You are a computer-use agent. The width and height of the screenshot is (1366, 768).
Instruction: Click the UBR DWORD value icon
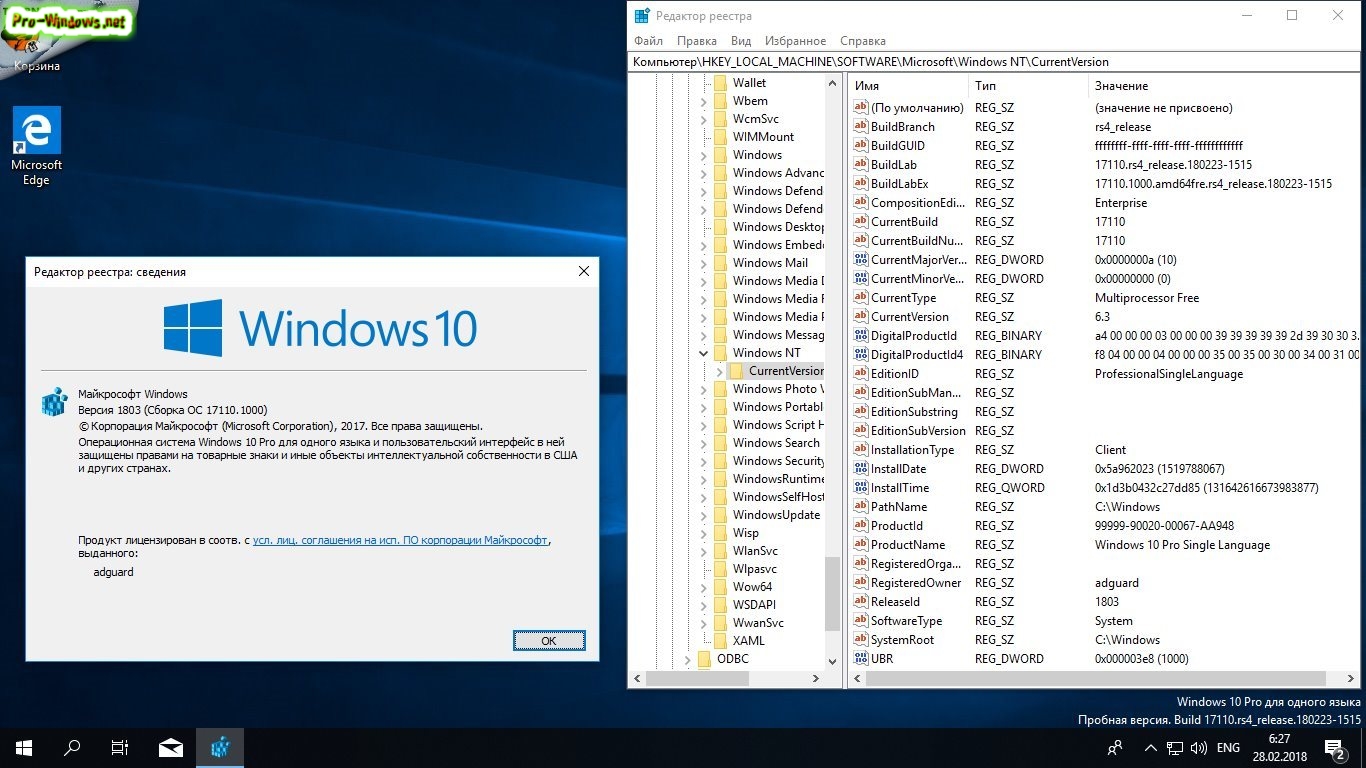coord(860,659)
